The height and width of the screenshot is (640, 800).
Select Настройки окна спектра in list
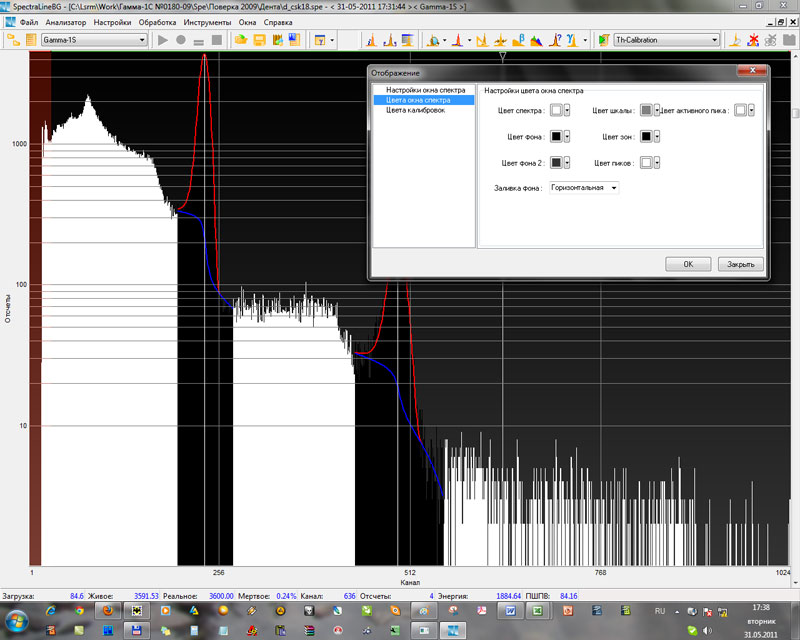425,90
